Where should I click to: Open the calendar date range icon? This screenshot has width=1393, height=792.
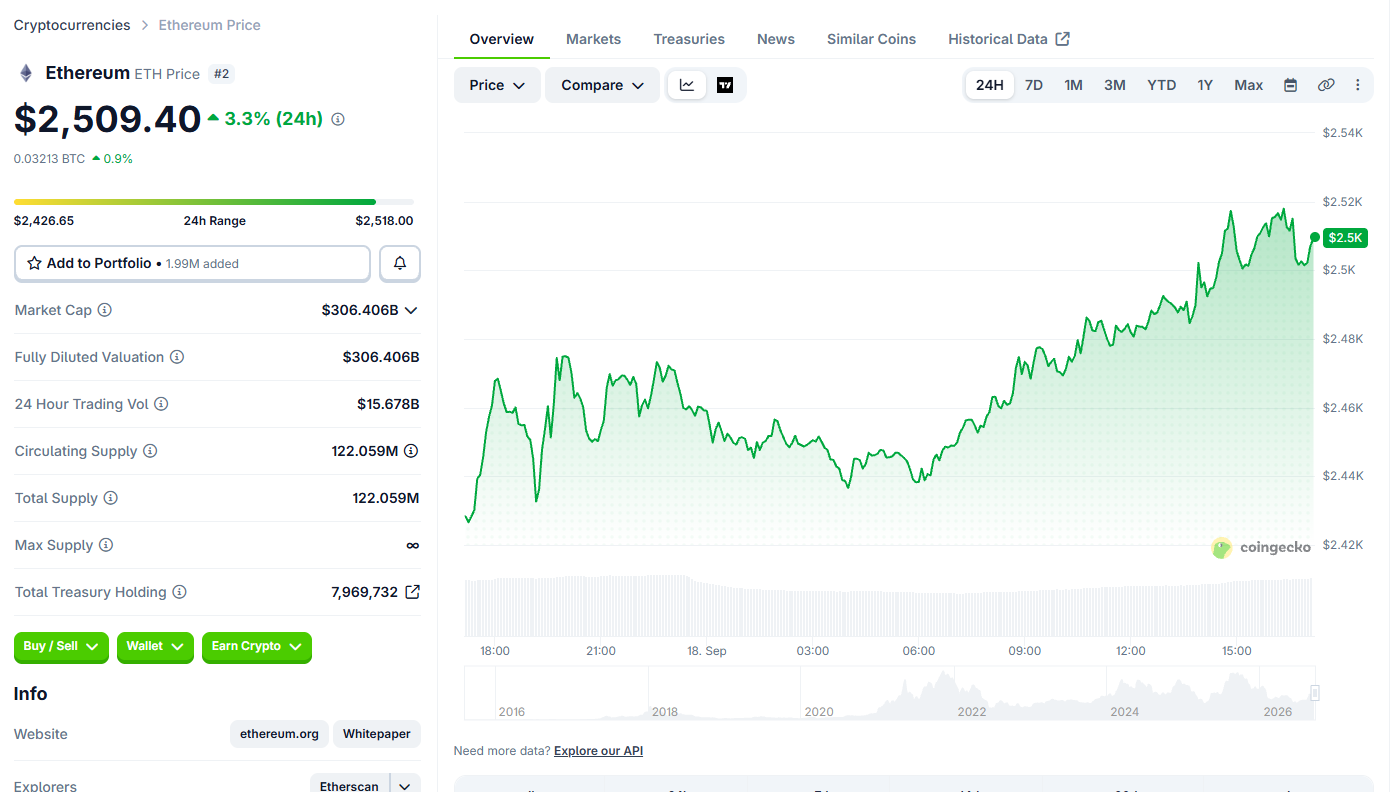click(x=1291, y=85)
